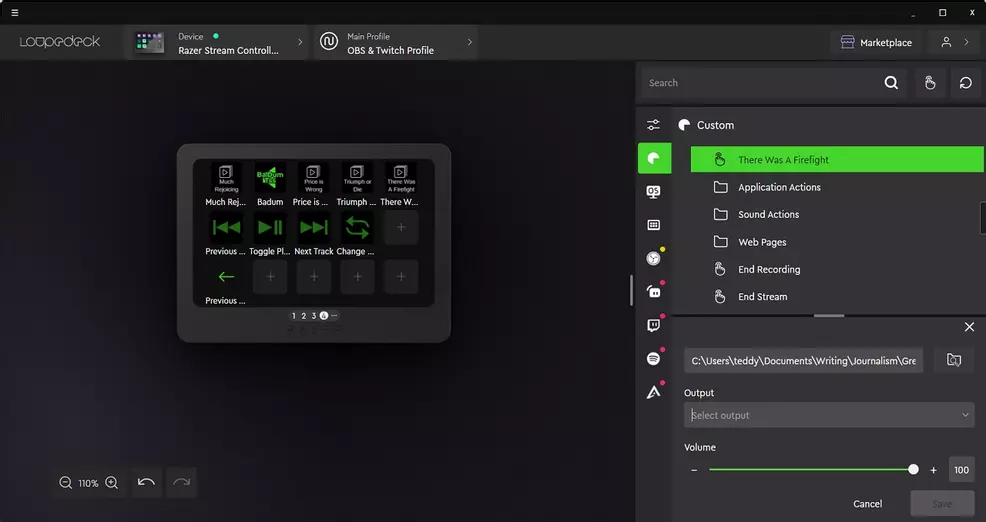Select the There Was A Firefight device button

(x=401, y=179)
